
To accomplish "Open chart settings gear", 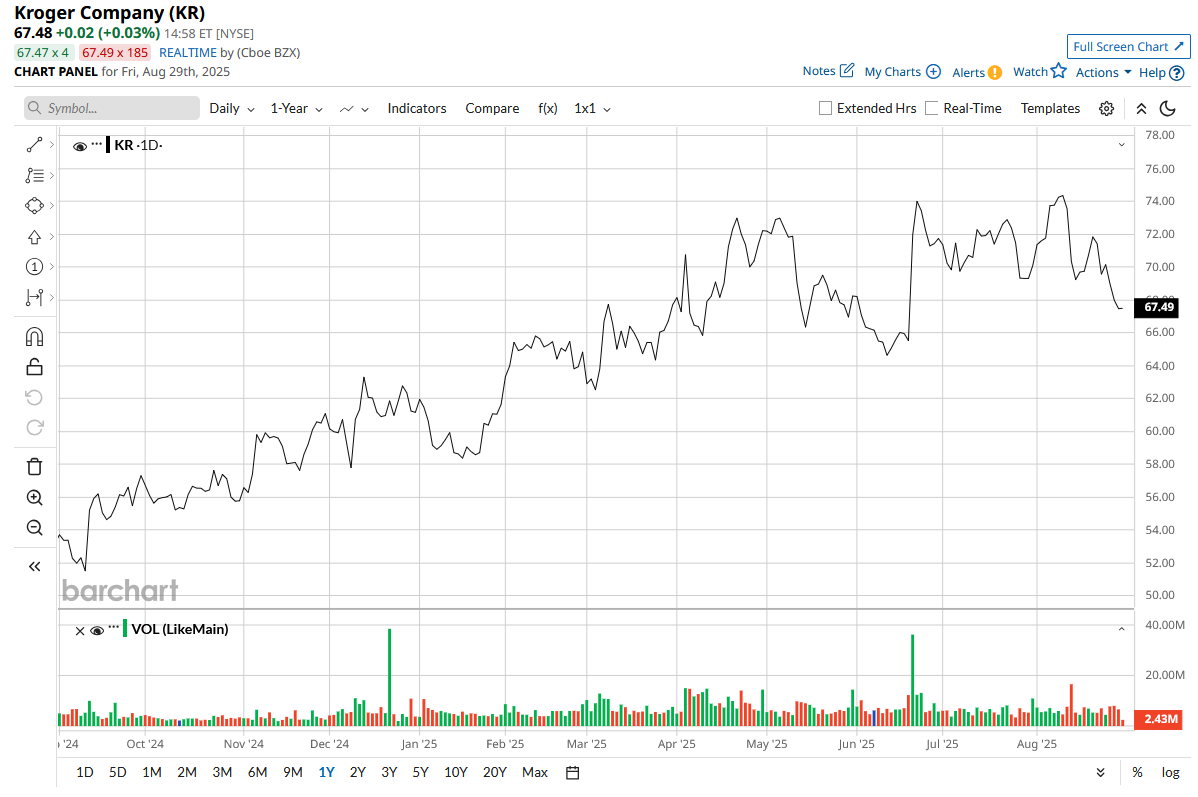I will coord(1106,109).
